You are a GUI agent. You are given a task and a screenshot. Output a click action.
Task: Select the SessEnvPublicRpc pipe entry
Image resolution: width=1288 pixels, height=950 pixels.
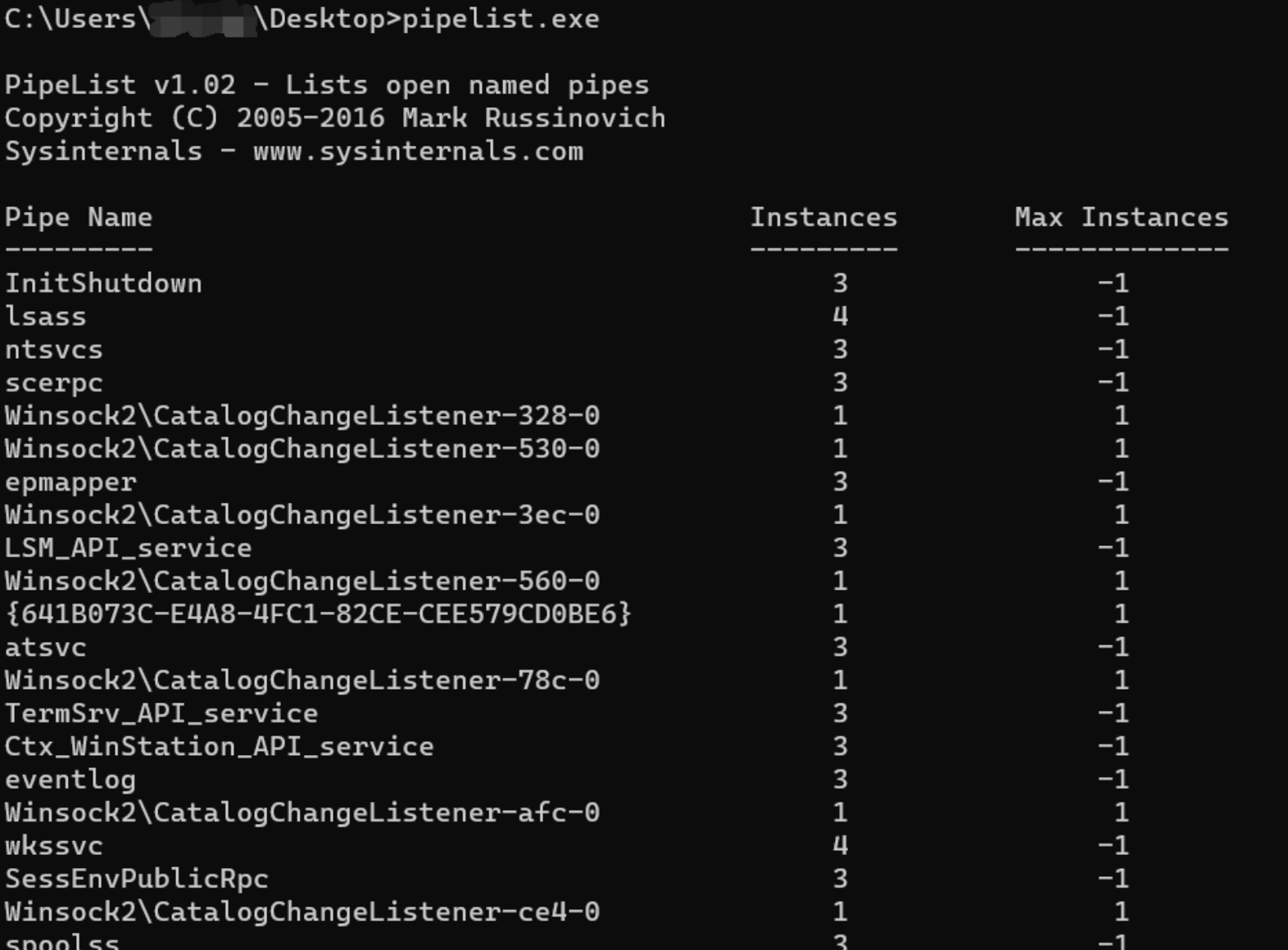coord(137,879)
